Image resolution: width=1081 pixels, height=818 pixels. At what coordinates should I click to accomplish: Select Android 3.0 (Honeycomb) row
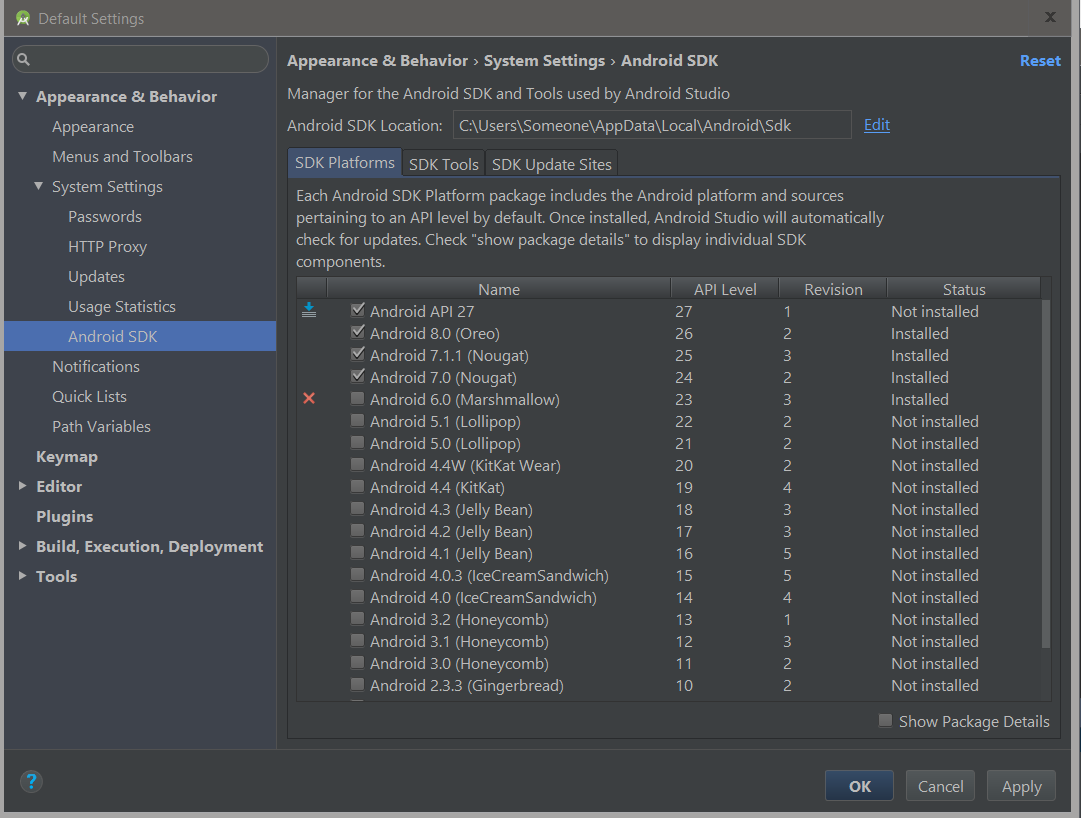pos(669,664)
